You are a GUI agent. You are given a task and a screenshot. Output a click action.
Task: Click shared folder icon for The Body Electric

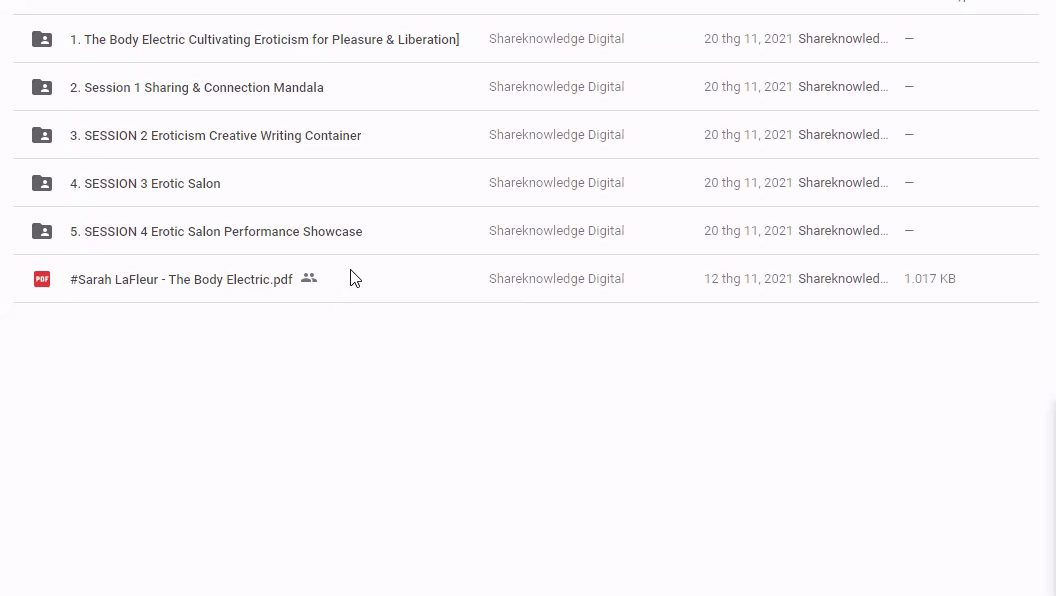42,39
